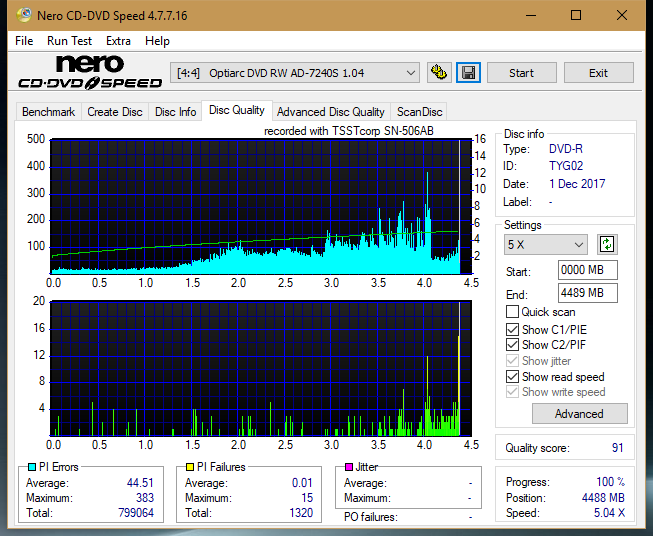
Task: Uncheck Show C2/PIF option
Action: [512, 344]
